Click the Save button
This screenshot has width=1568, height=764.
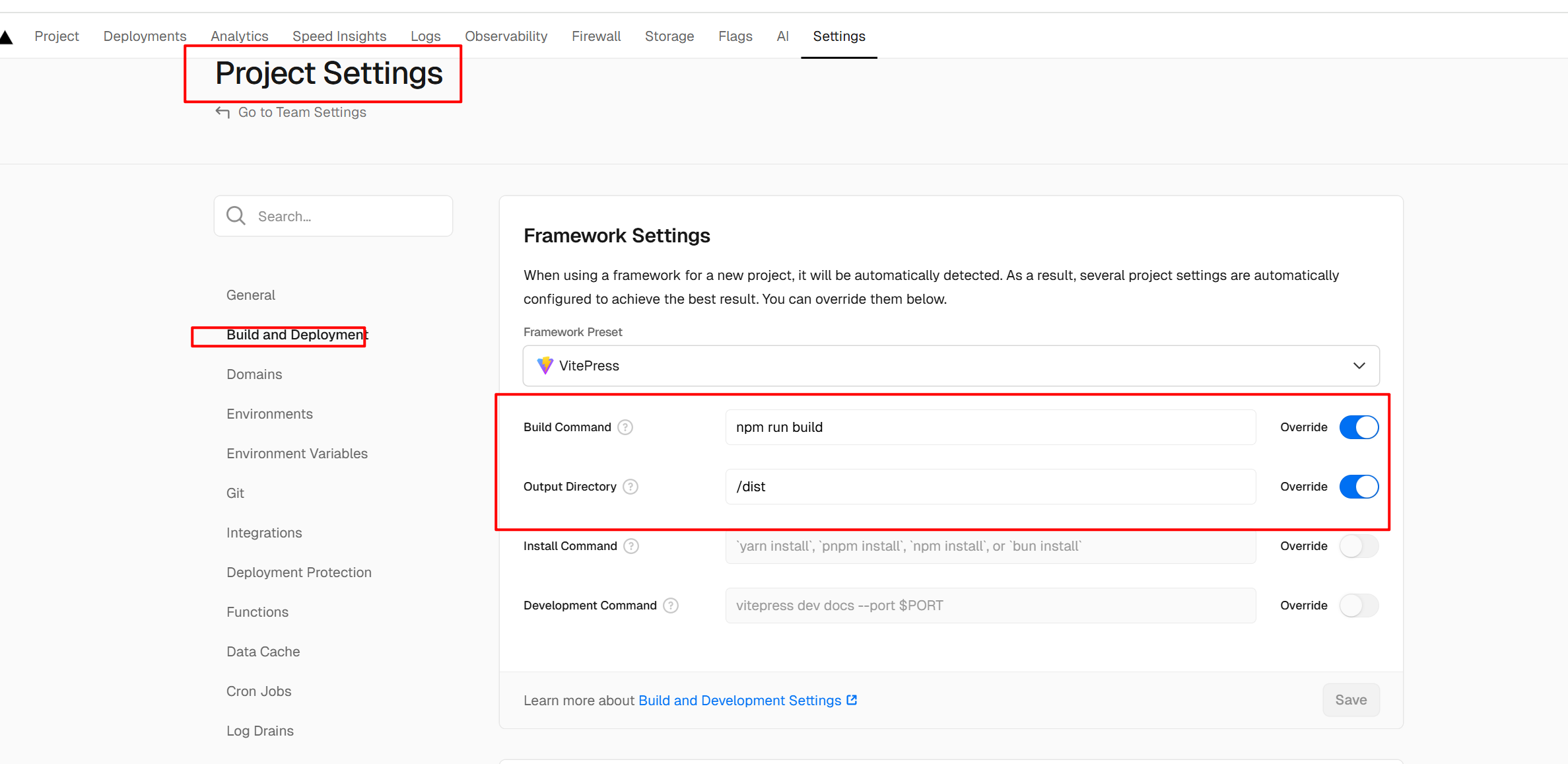click(1351, 700)
